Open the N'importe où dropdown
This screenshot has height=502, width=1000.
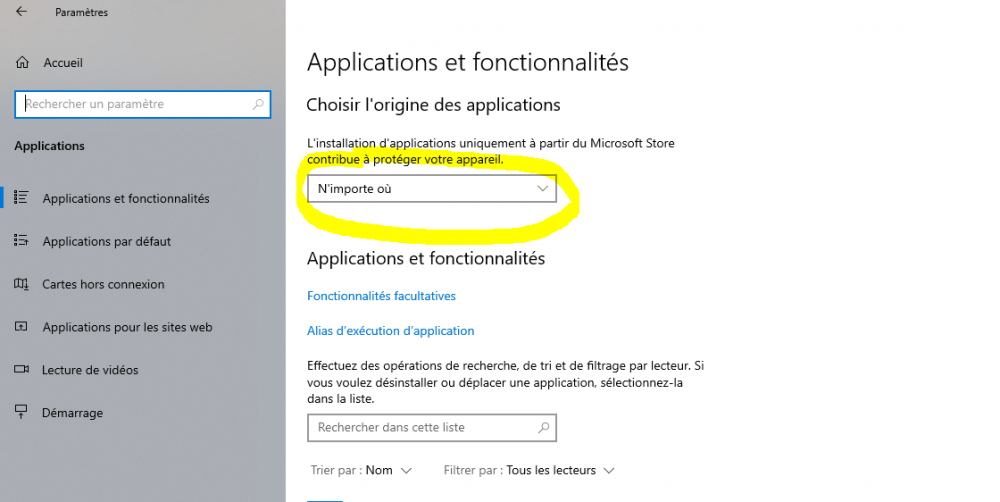point(432,189)
